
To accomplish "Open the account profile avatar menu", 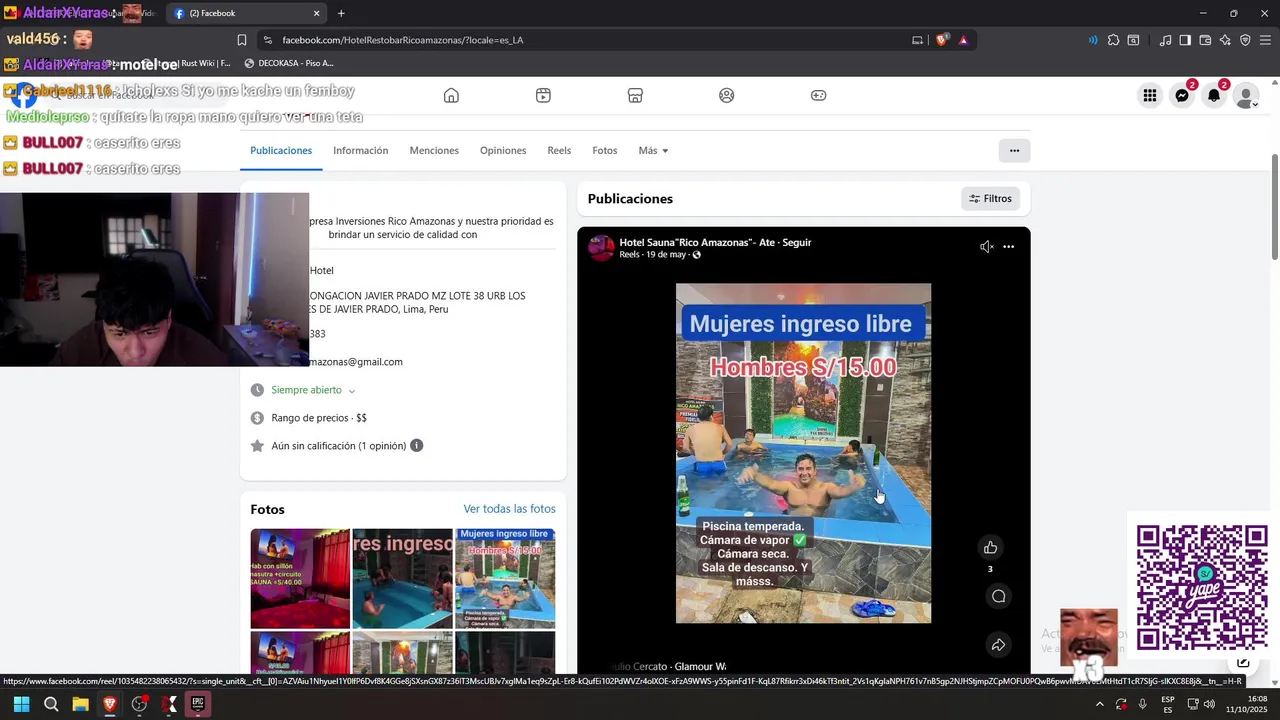I will pos(1246,96).
